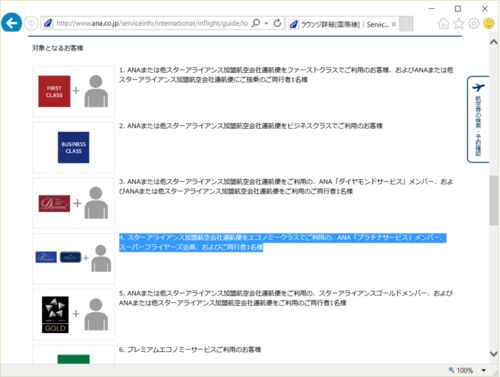Click the green Premium Economy badge
Viewport: 500px width, 377px height.
click(x=73, y=359)
